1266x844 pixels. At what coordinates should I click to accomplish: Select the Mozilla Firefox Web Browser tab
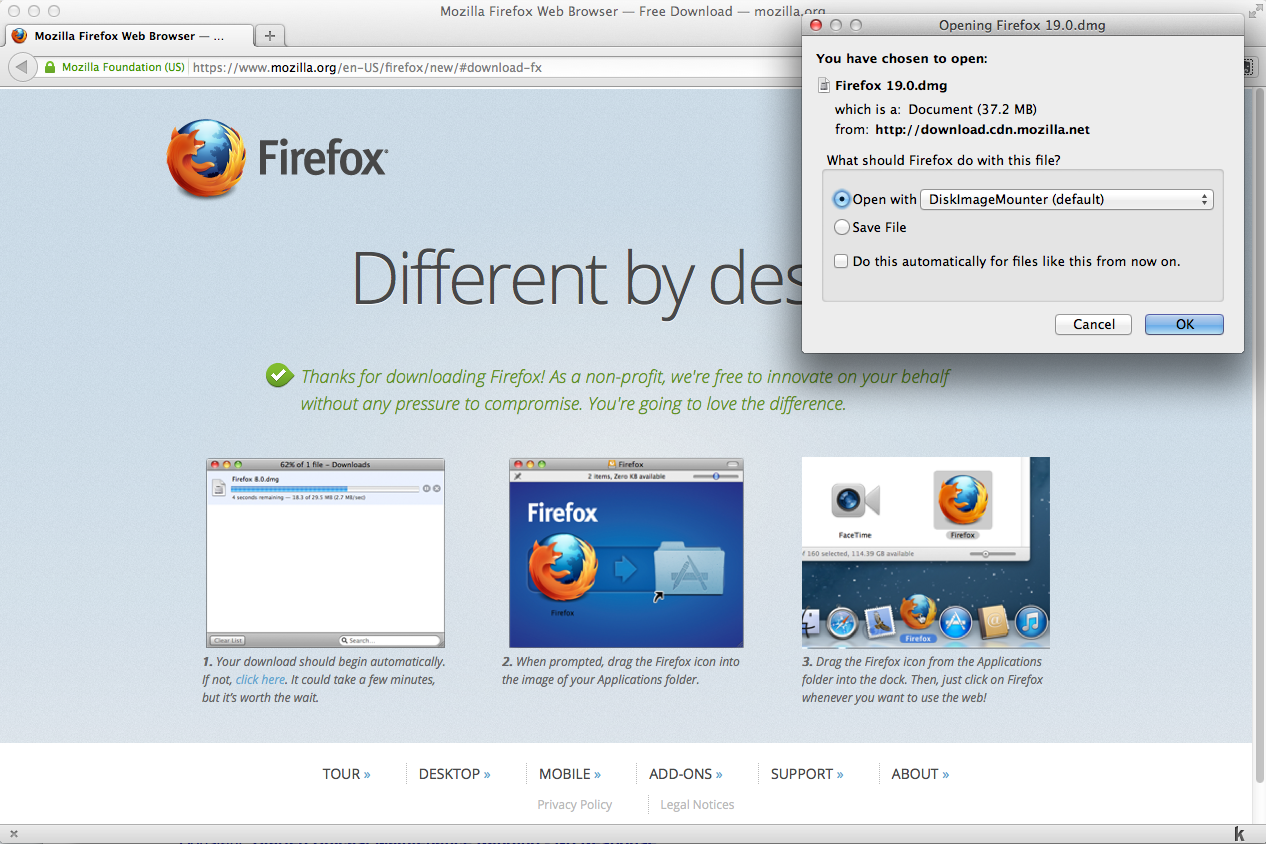tap(127, 36)
